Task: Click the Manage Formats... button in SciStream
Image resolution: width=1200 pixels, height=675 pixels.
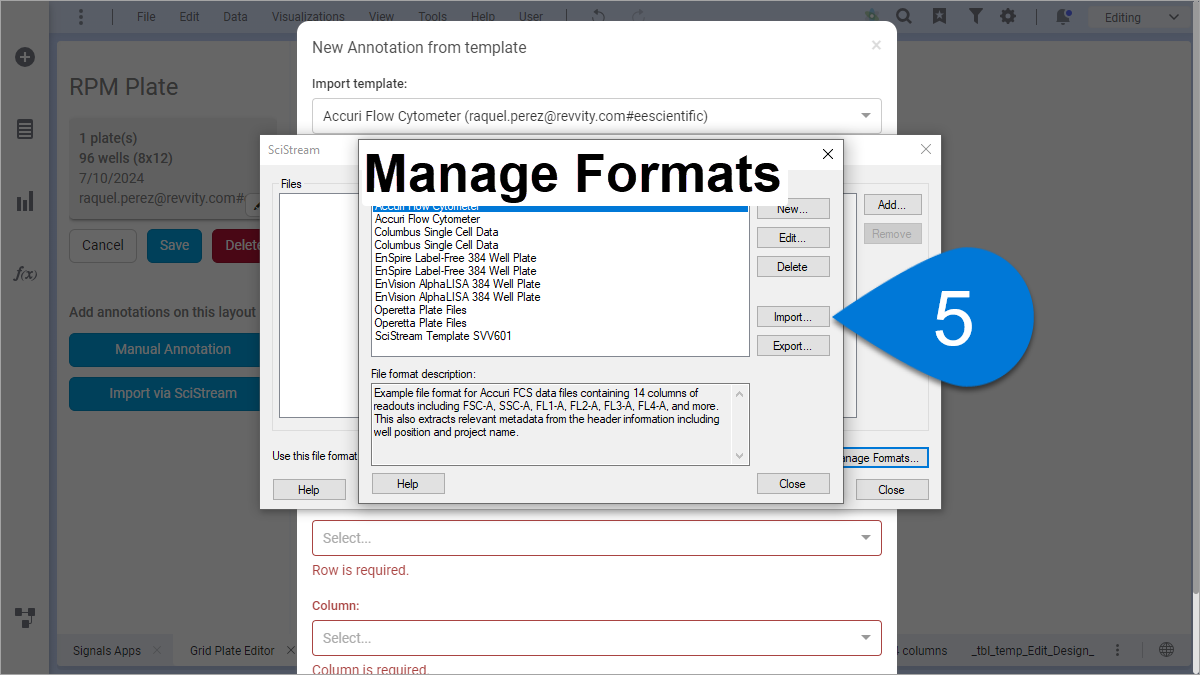Action: click(x=886, y=458)
